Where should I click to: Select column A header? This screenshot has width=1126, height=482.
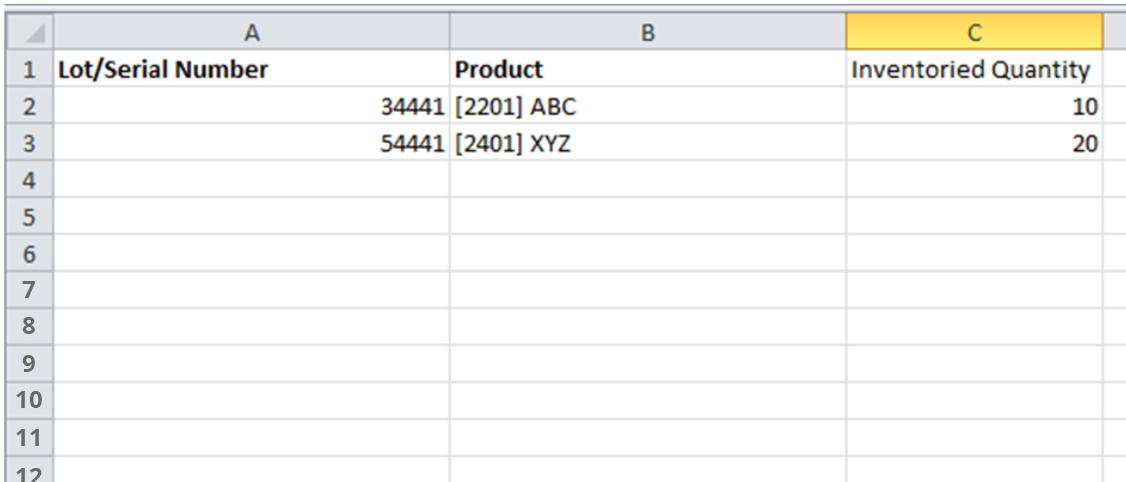tap(251, 33)
